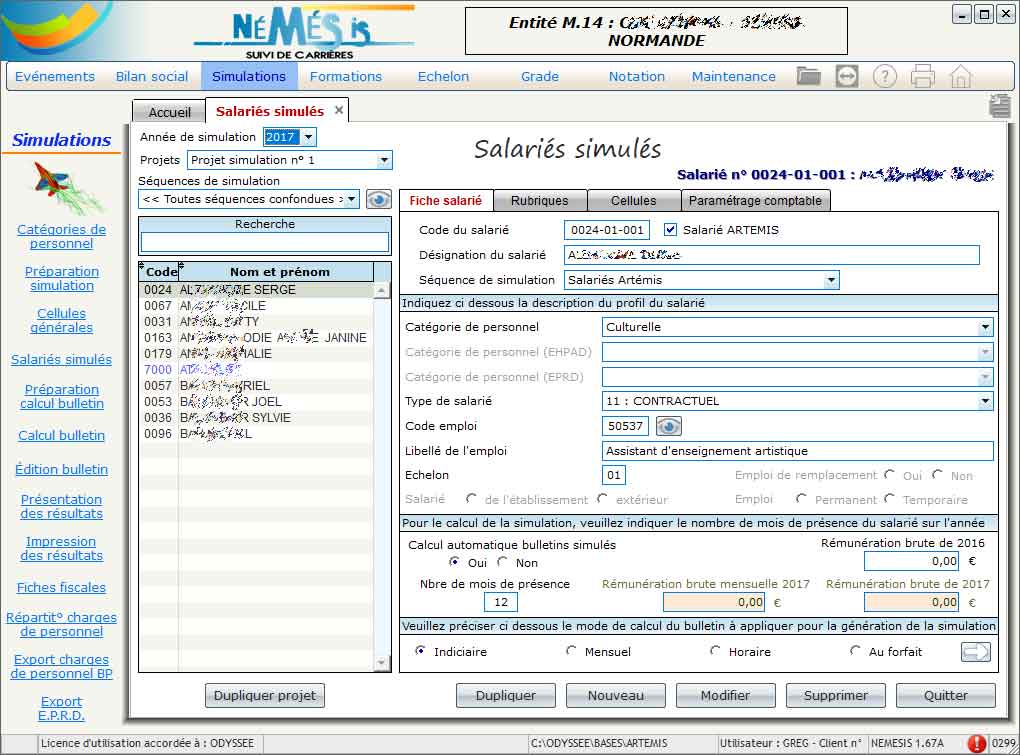The image size is (1020, 755).
Task: Open the folder icon in the toolbar
Action: [x=808, y=76]
